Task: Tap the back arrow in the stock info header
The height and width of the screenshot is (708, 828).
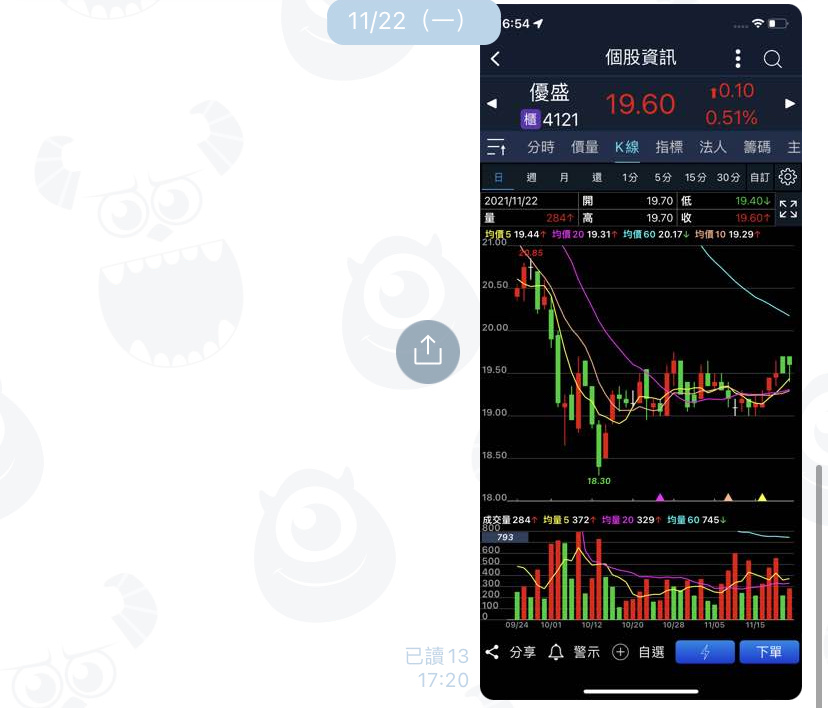Action: (x=495, y=59)
